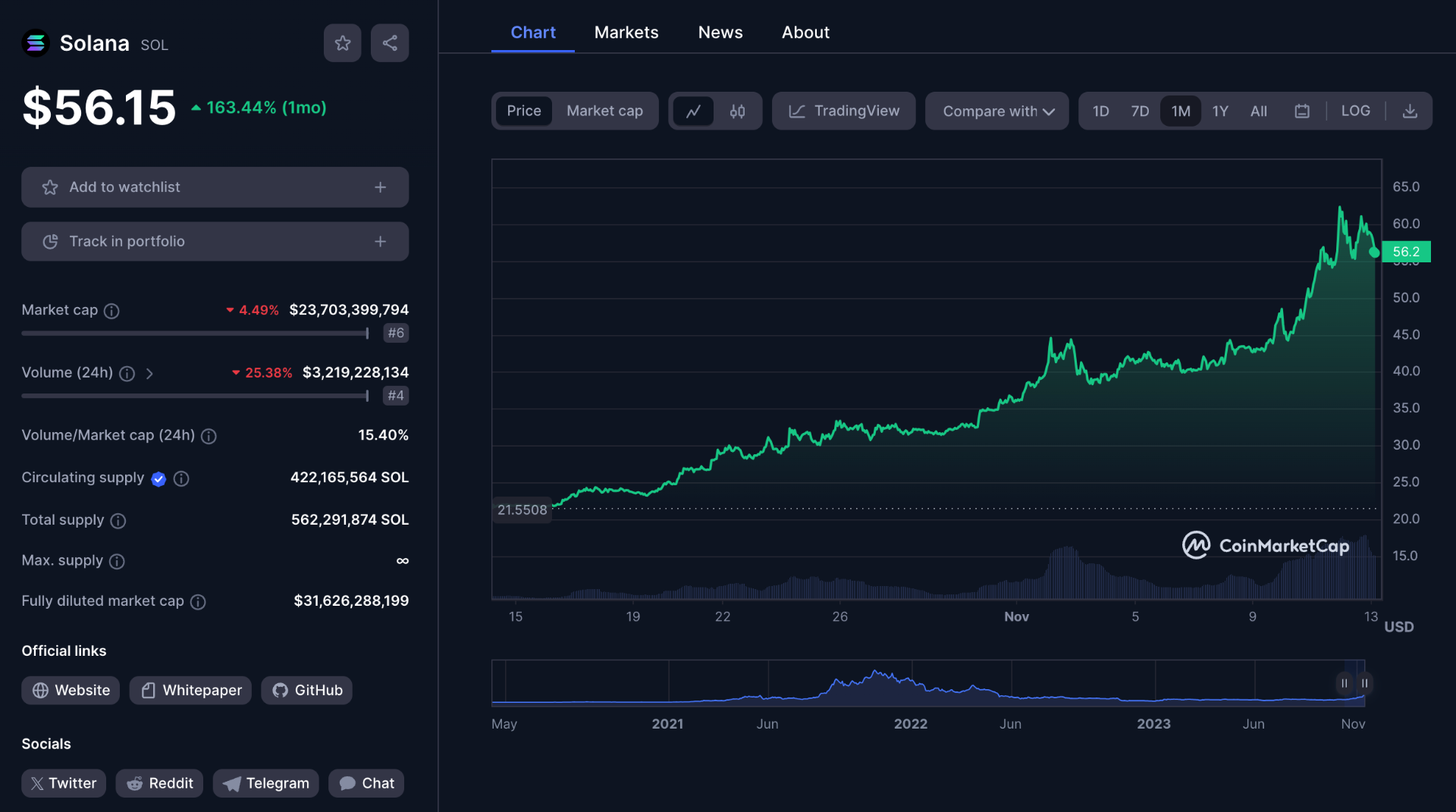Screen dimensions: 1456x812
Task: Open the Compare with dropdown
Action: point(997,111)
